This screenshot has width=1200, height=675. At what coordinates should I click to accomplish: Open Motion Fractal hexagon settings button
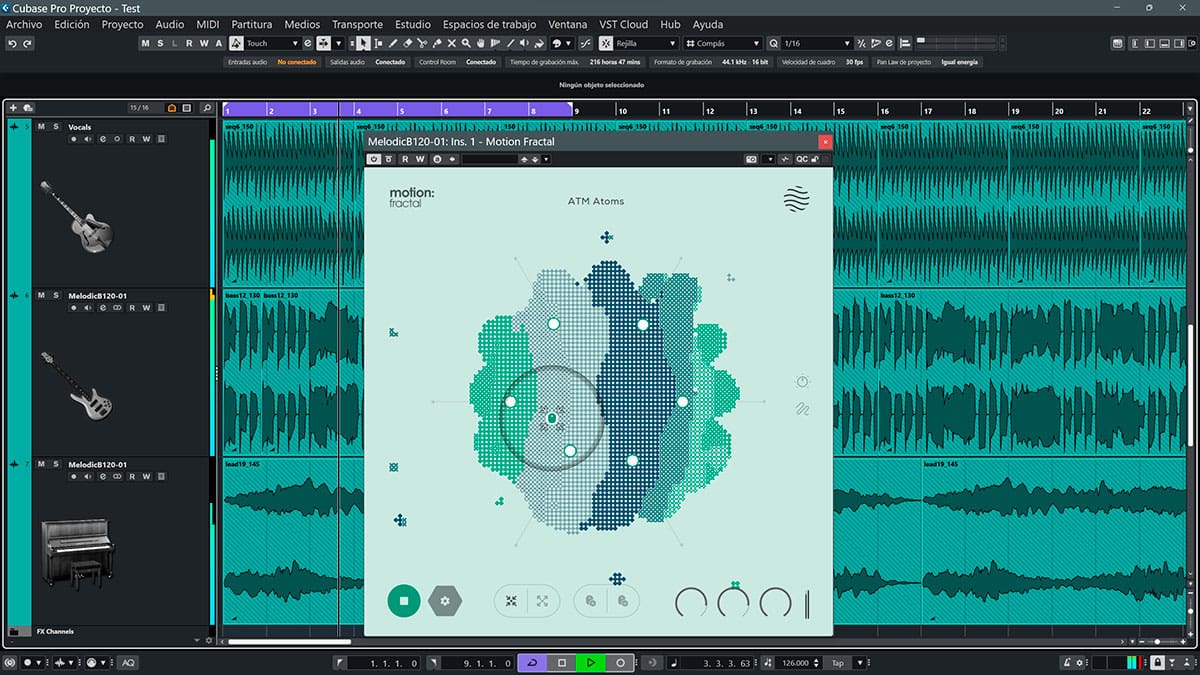click(445, 601)
